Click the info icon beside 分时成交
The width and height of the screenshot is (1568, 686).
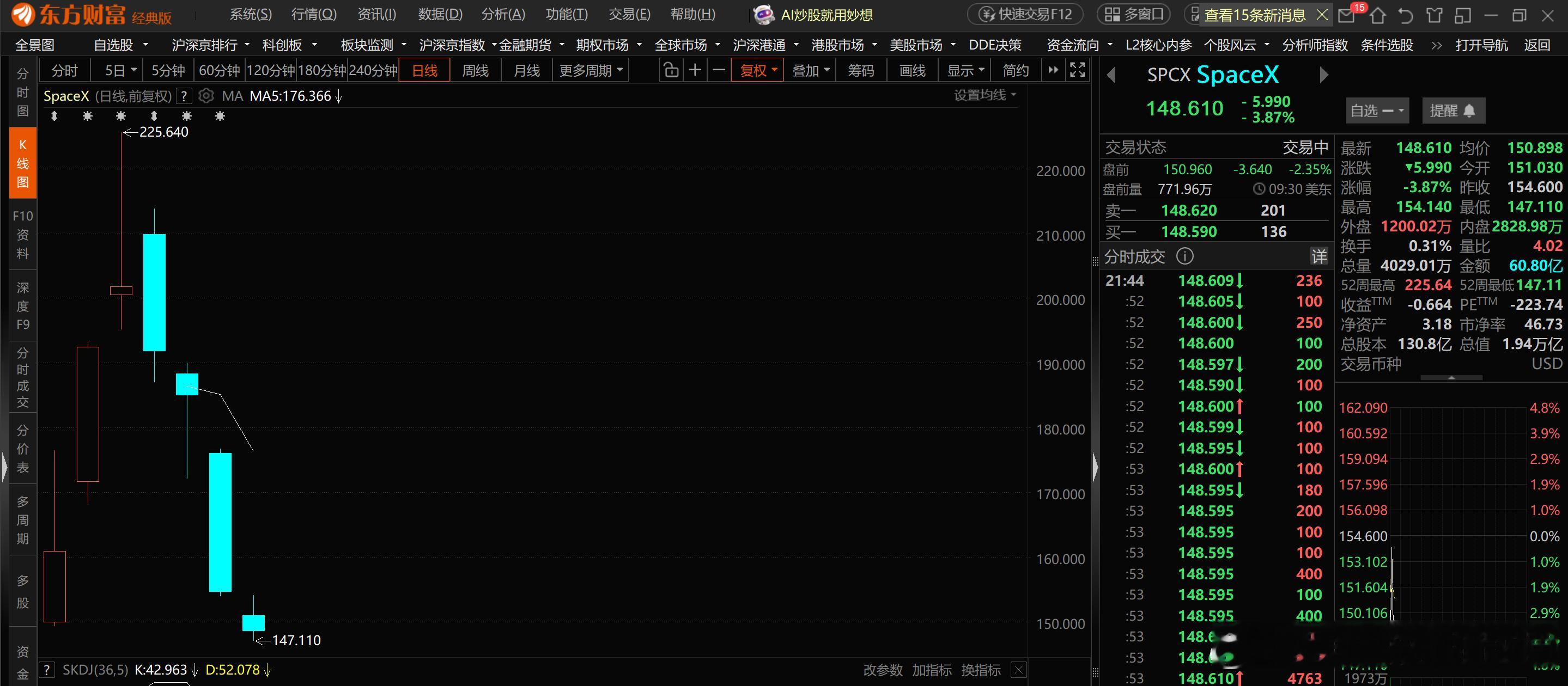pyautogui.click(x=1184, y=256)
